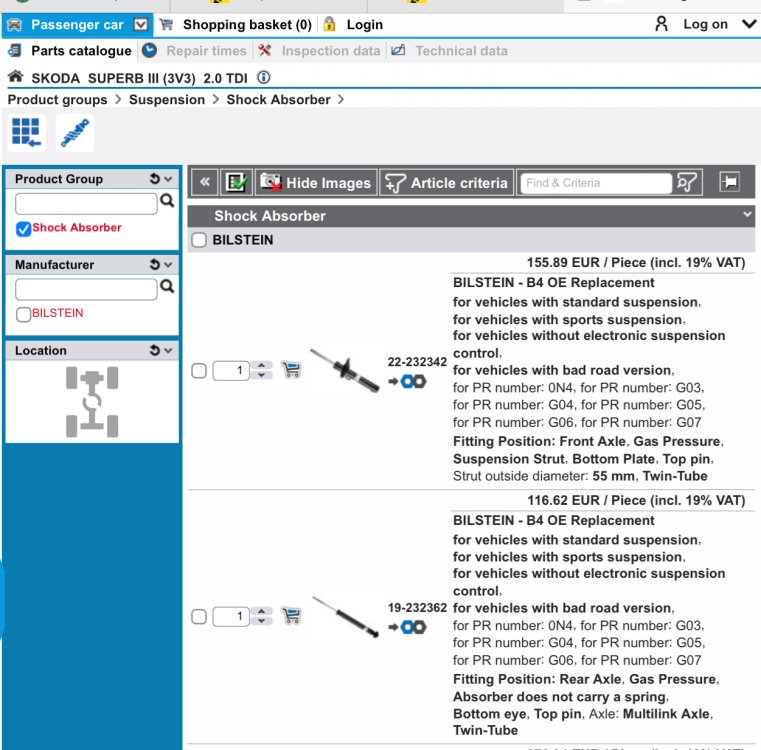
Task: Check the BILSTEIN group header checkbox
Action: [x=199, y=240]
